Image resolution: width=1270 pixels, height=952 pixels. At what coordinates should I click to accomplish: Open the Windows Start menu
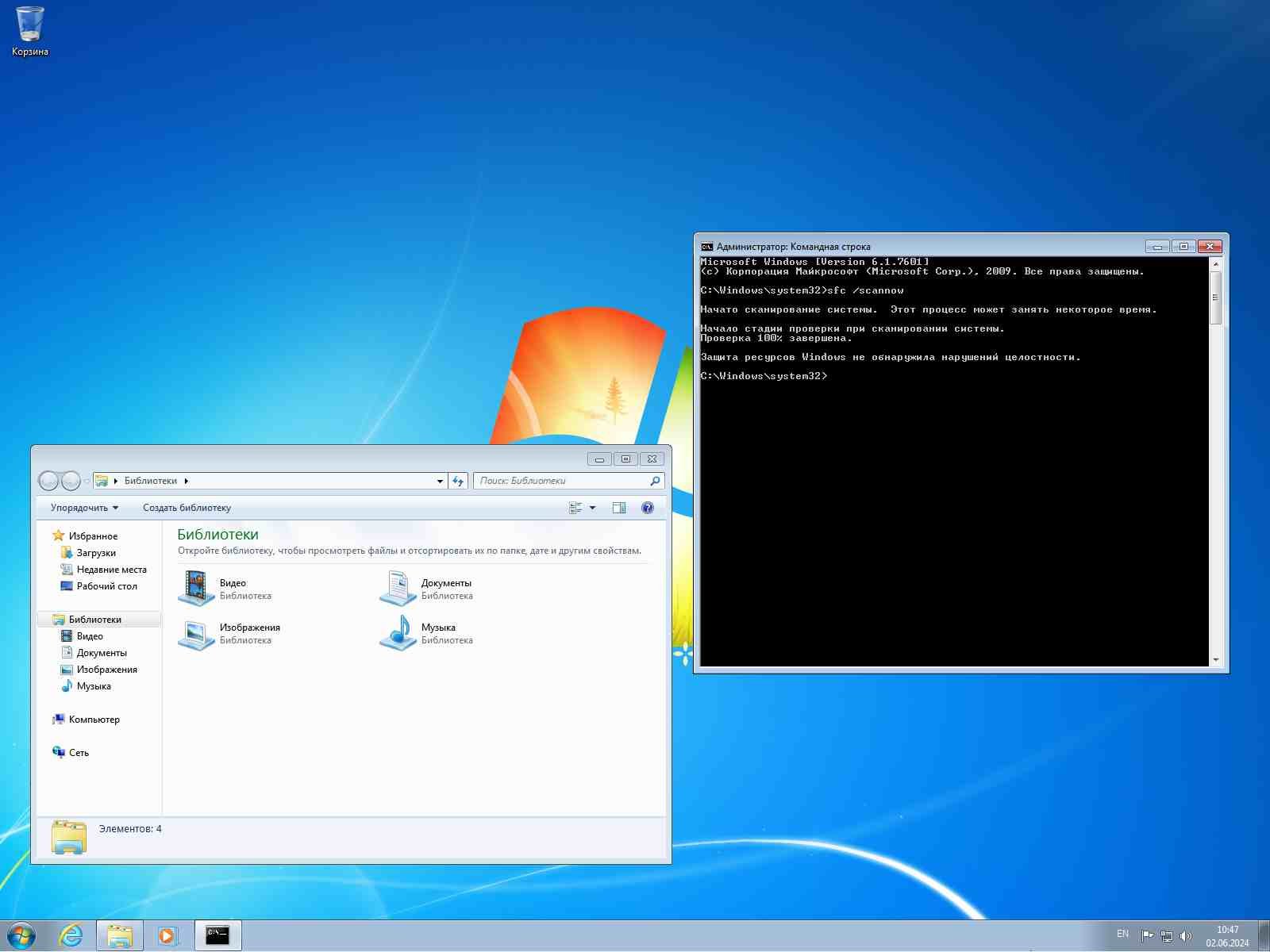pyautogui.click(x=21, y=936)
